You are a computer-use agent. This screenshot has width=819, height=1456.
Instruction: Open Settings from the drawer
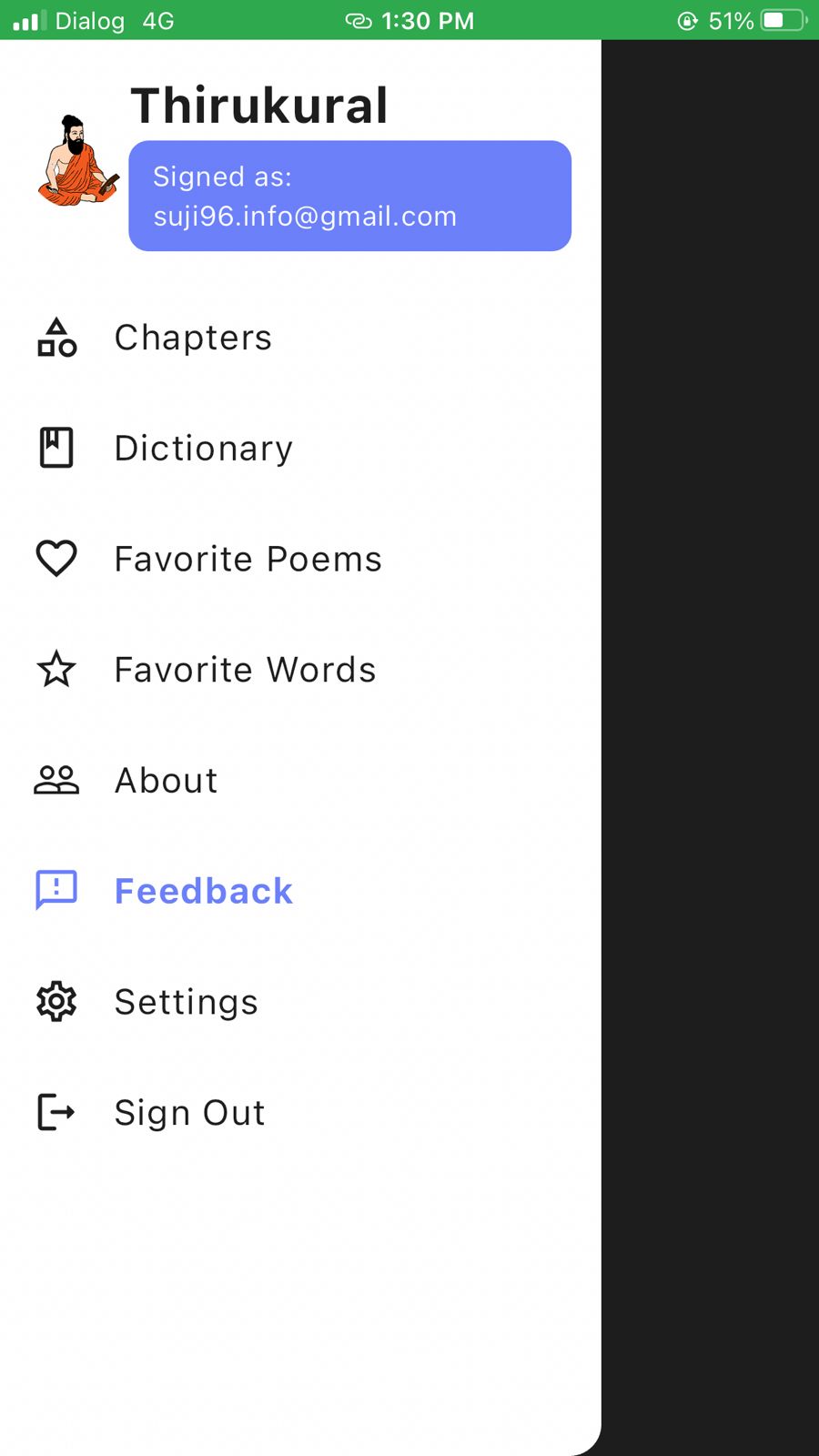(x=300, y=1001)
